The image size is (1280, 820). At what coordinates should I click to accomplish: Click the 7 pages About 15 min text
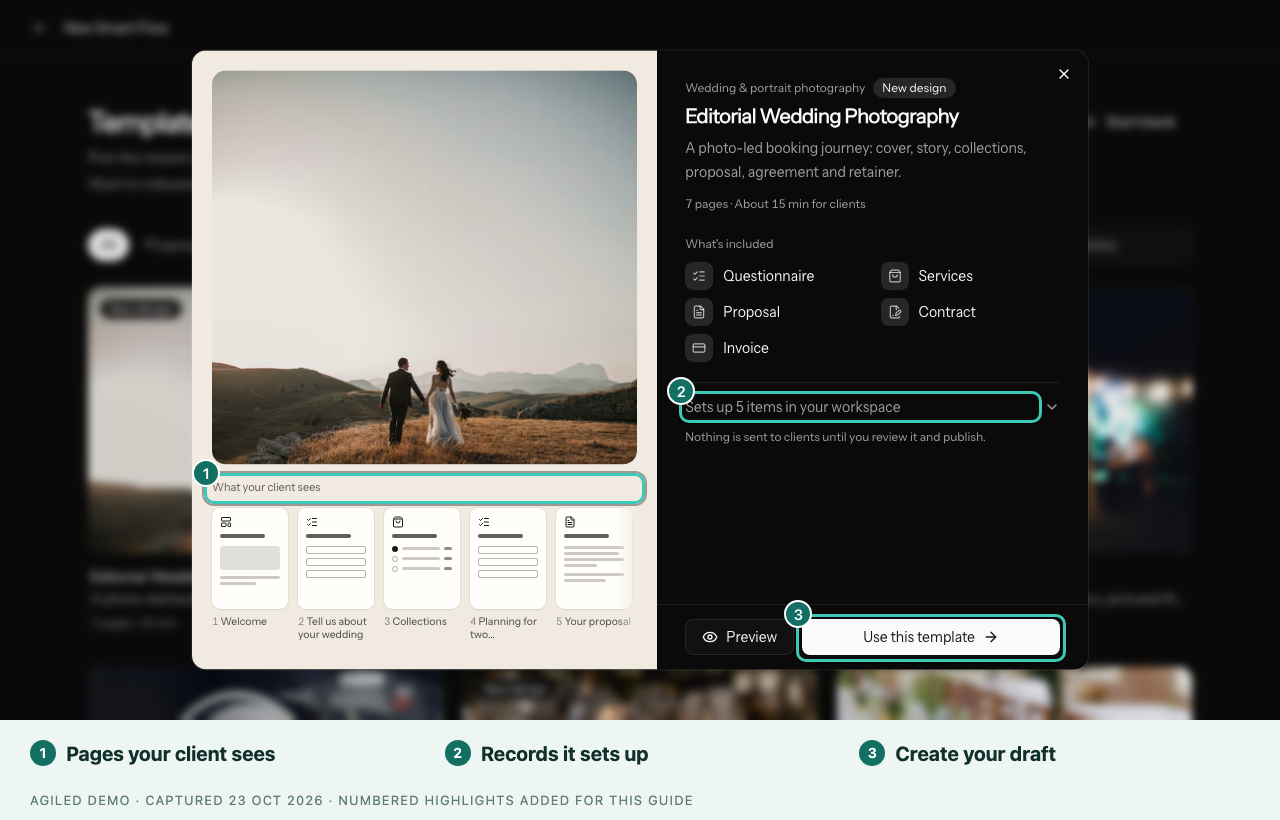pos(775,204)
